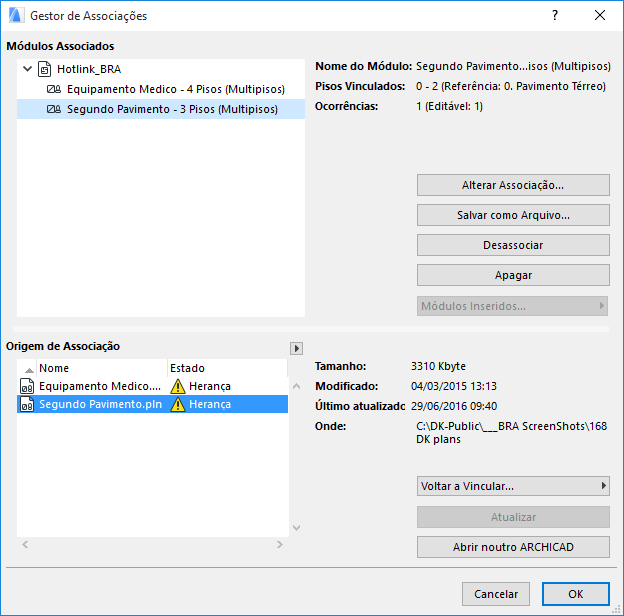Click the Hotlink_BRA file icon
The image size is (624, 616).
point(45,69)
